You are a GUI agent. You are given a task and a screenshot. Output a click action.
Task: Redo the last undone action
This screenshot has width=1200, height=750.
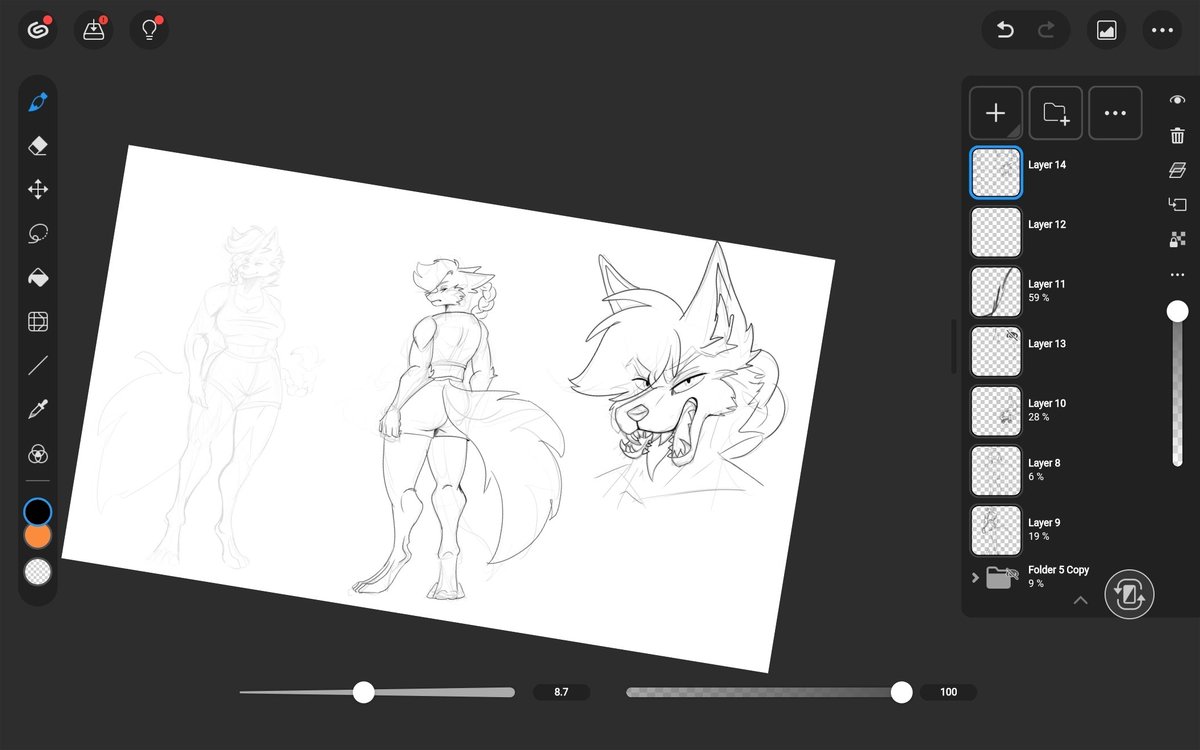1046,31
